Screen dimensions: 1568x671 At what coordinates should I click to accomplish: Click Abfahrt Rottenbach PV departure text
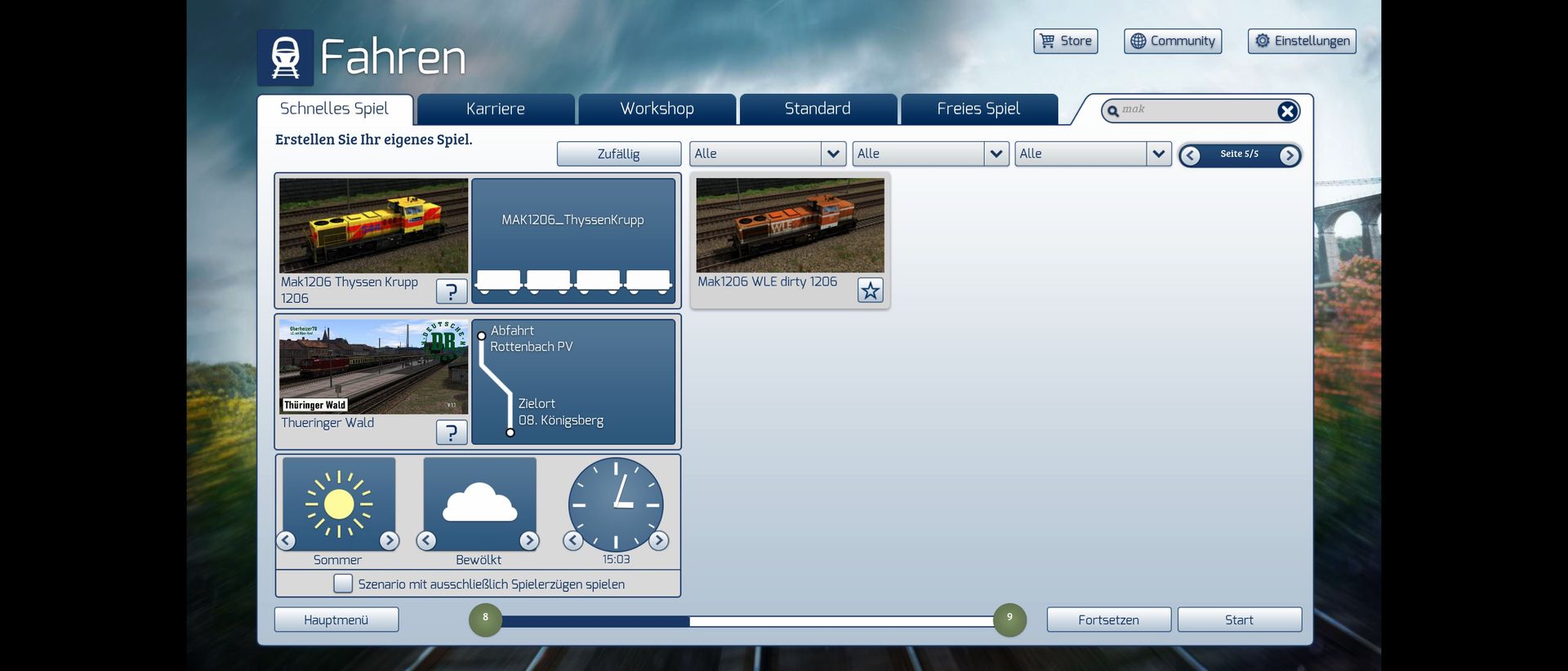[x=532, y=339]
